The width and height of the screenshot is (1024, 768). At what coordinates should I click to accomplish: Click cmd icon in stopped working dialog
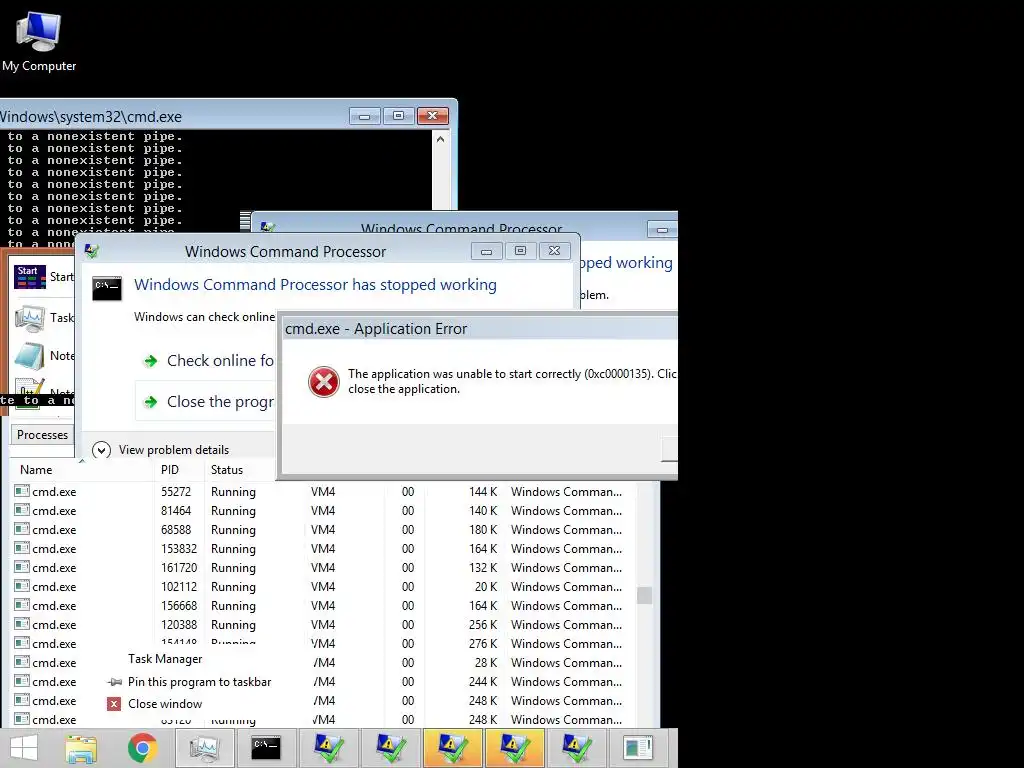point(107,288)
